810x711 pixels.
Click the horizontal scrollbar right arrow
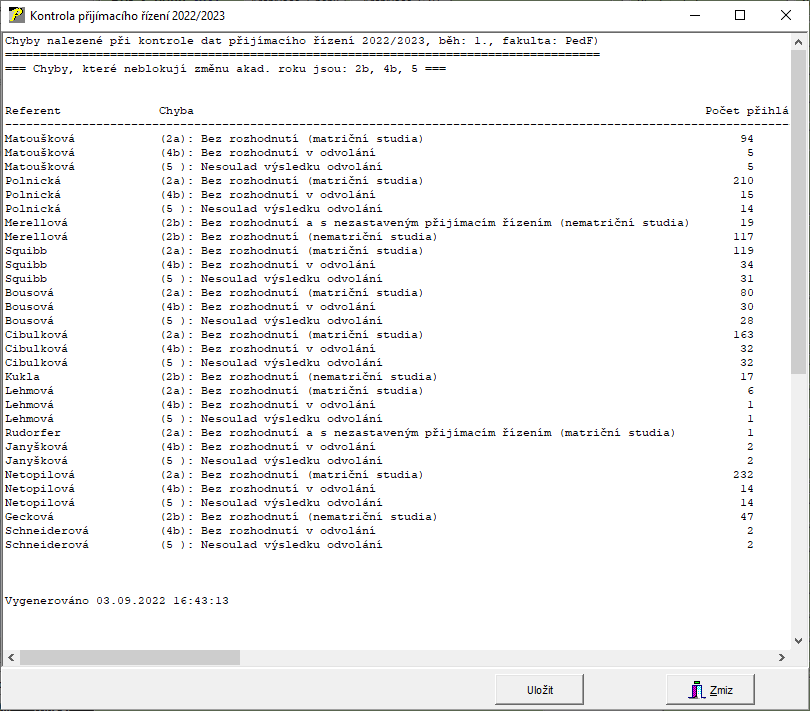coord(783,657)
